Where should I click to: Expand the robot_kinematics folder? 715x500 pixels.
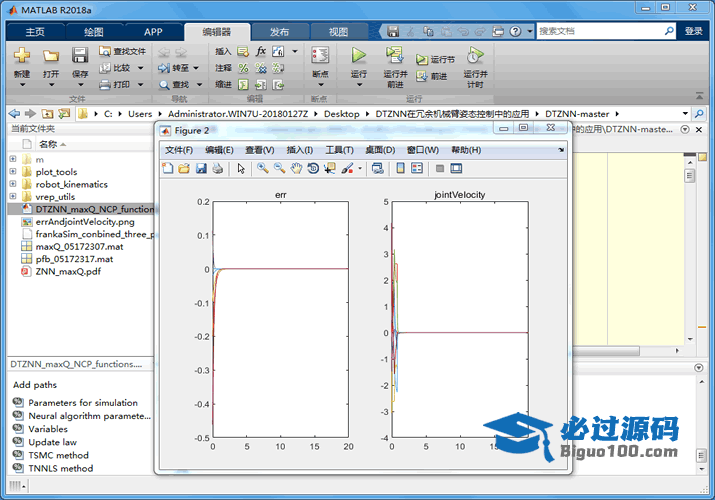point(13,184)
